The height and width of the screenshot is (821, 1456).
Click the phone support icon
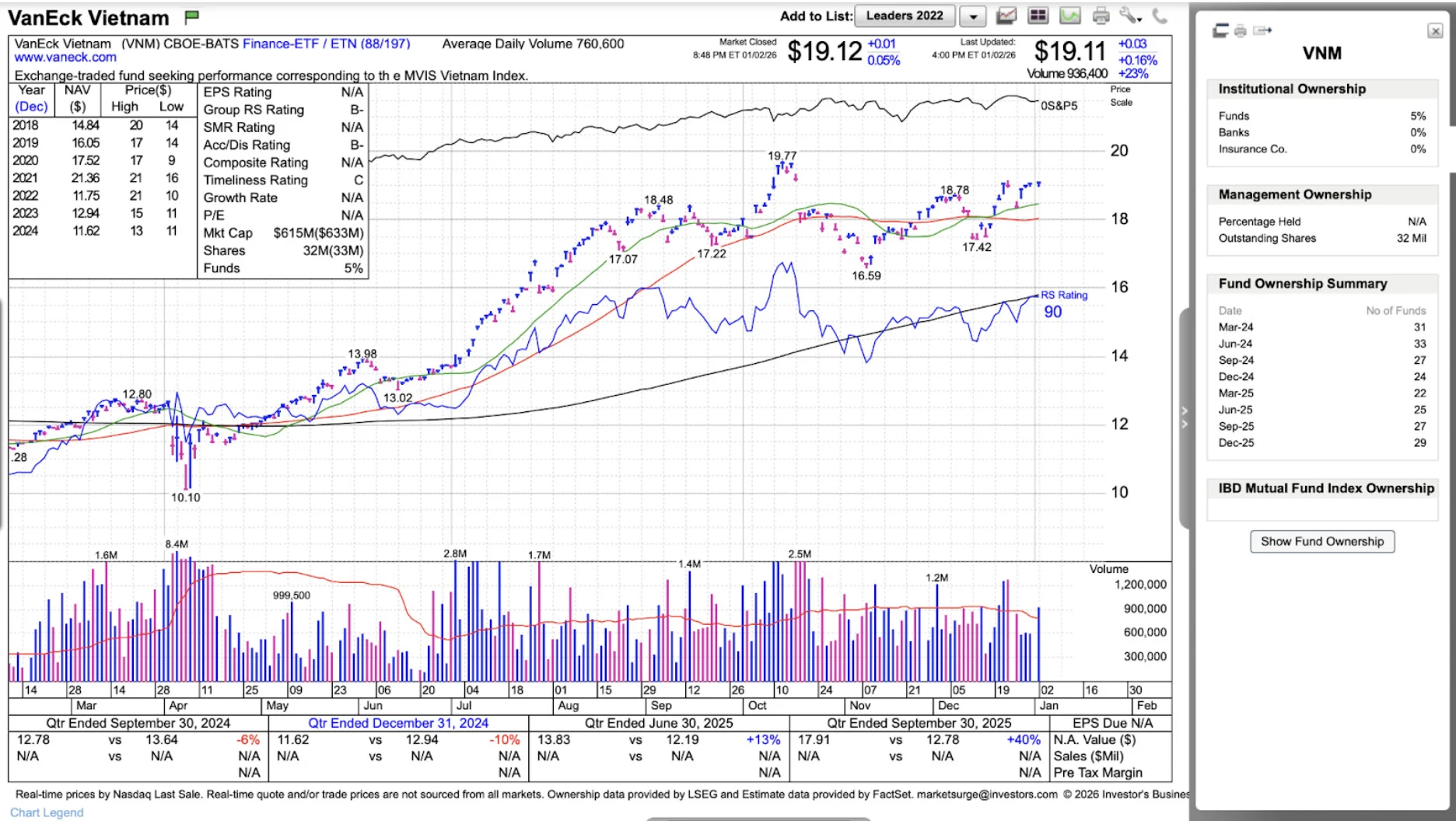click(x=1160, y=16)
